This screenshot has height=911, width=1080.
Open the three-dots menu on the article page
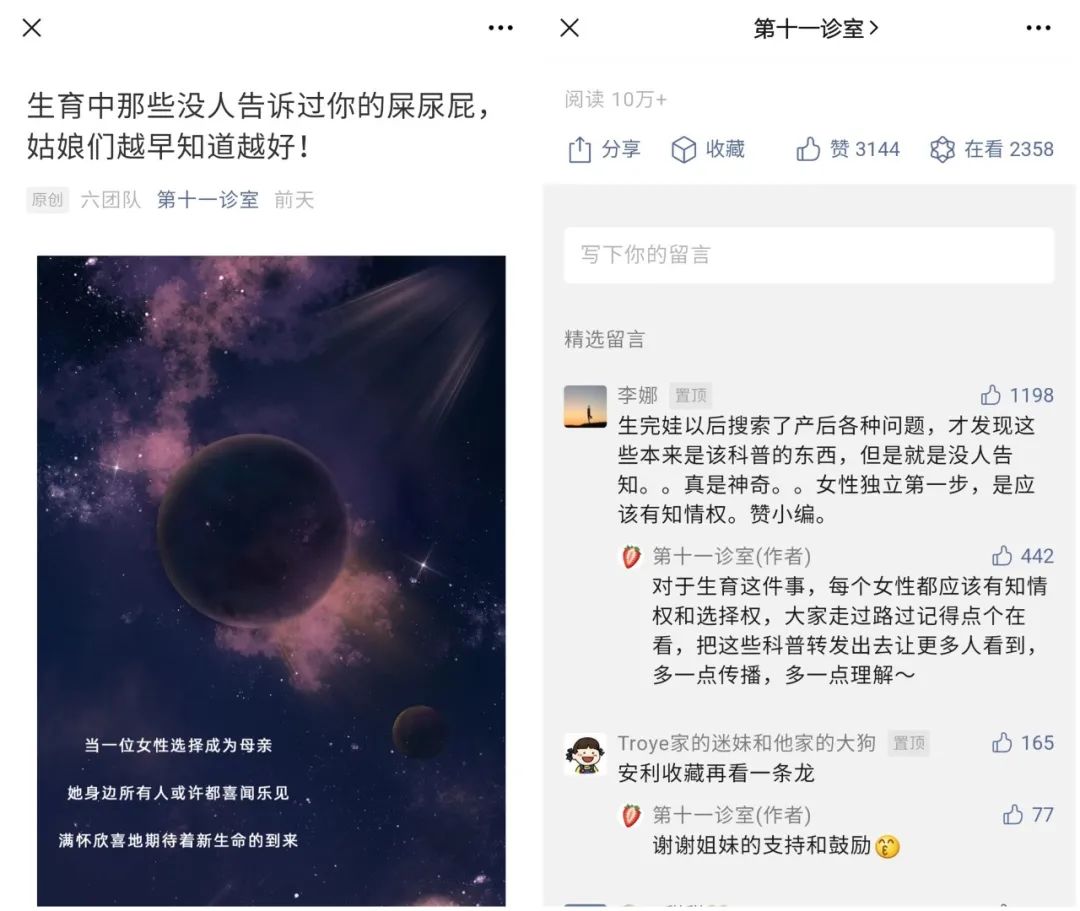click(500, 28)
